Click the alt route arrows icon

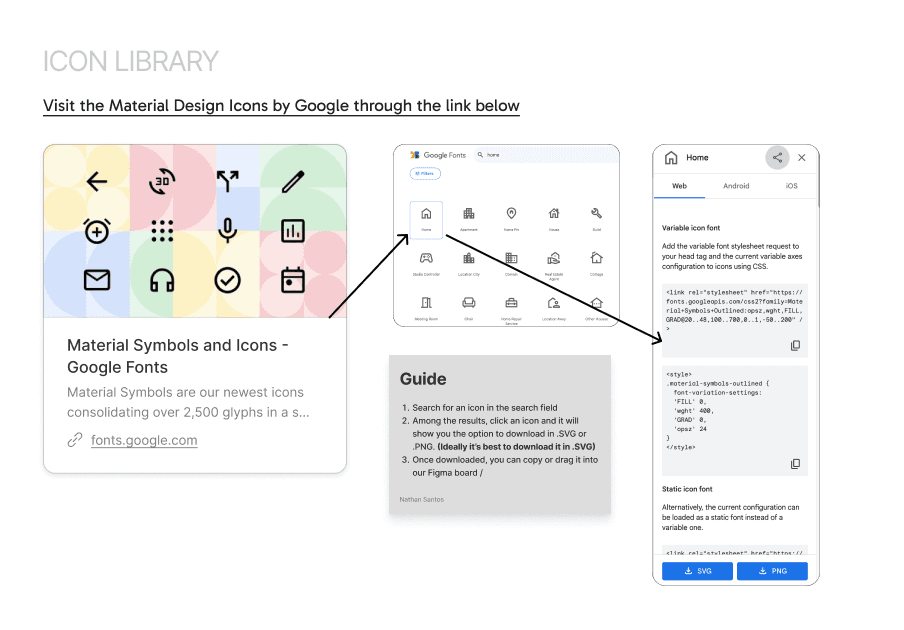tap(228, 181)
